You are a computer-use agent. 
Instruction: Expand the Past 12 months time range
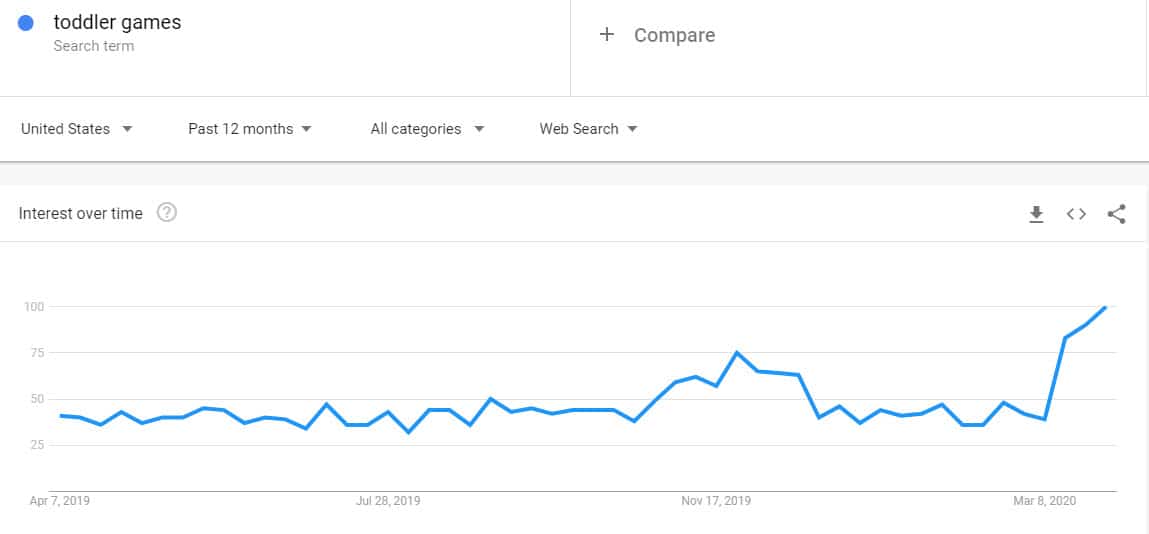250,129
